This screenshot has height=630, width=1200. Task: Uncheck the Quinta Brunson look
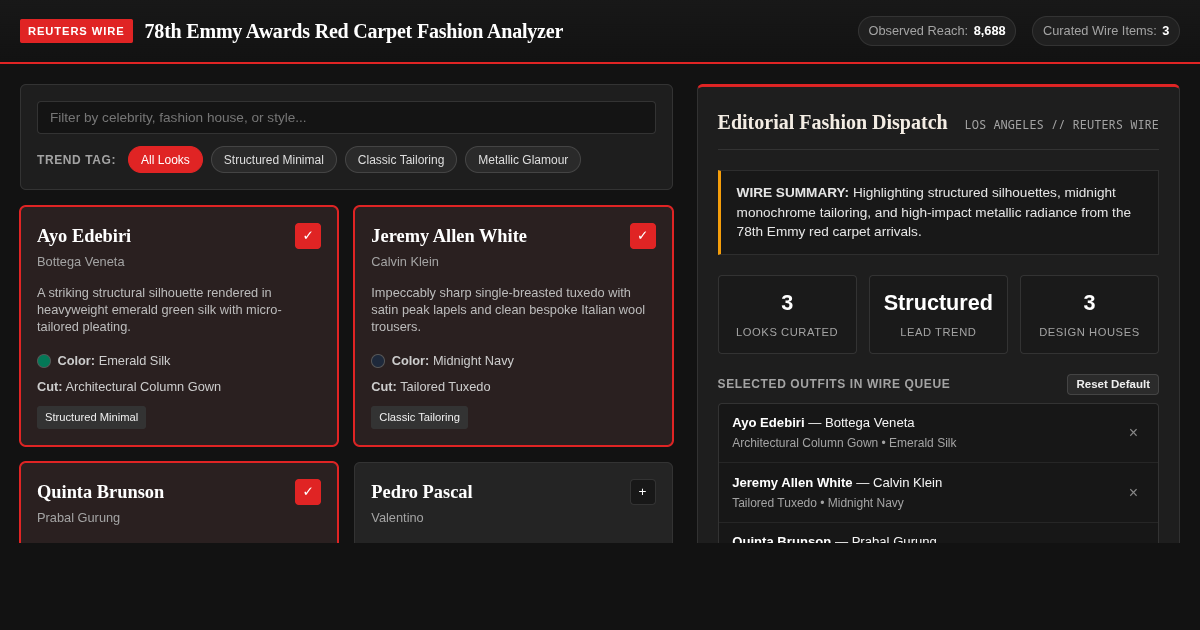[308, 492]
